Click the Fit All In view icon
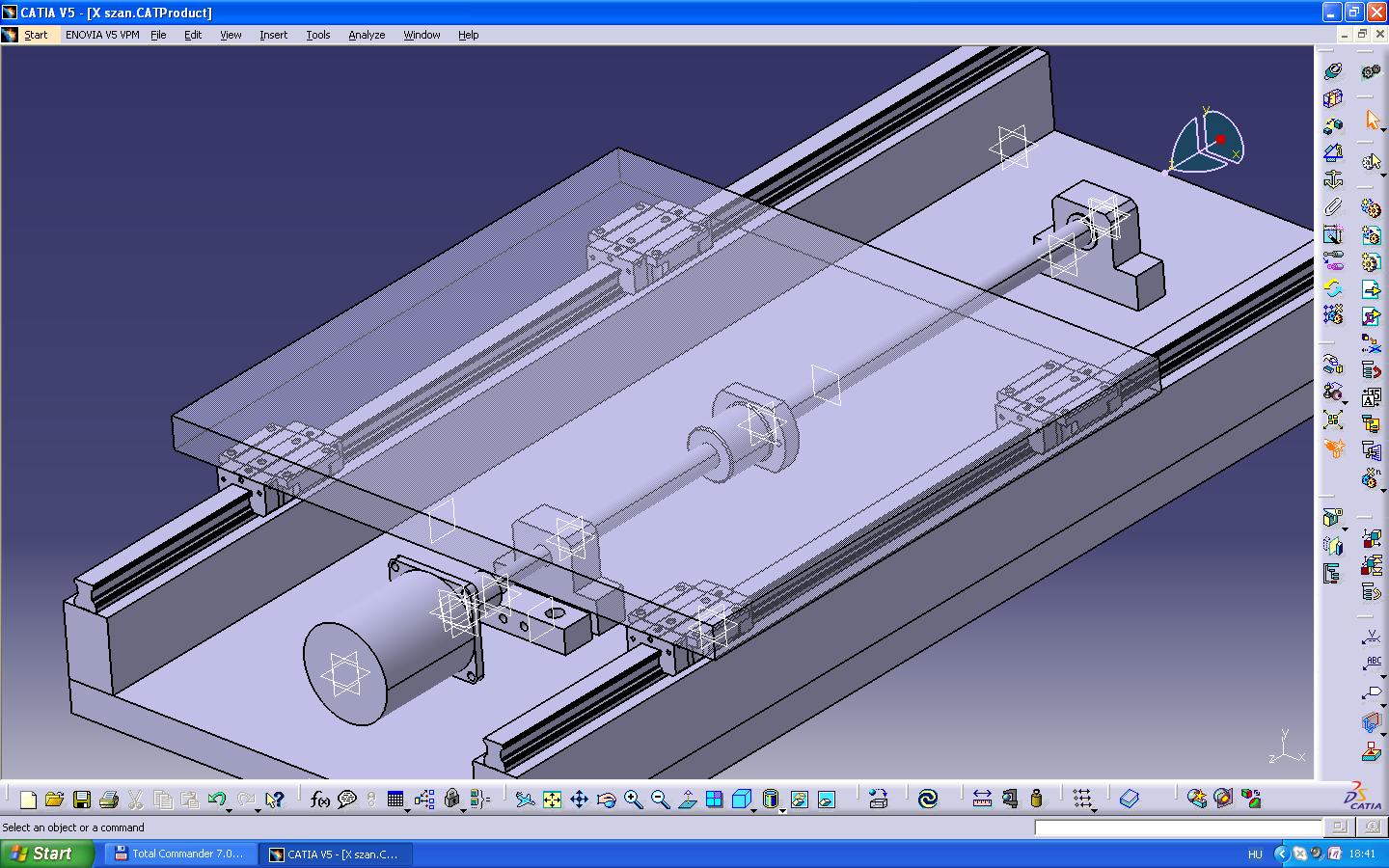1389x868 pixels. 552,800
